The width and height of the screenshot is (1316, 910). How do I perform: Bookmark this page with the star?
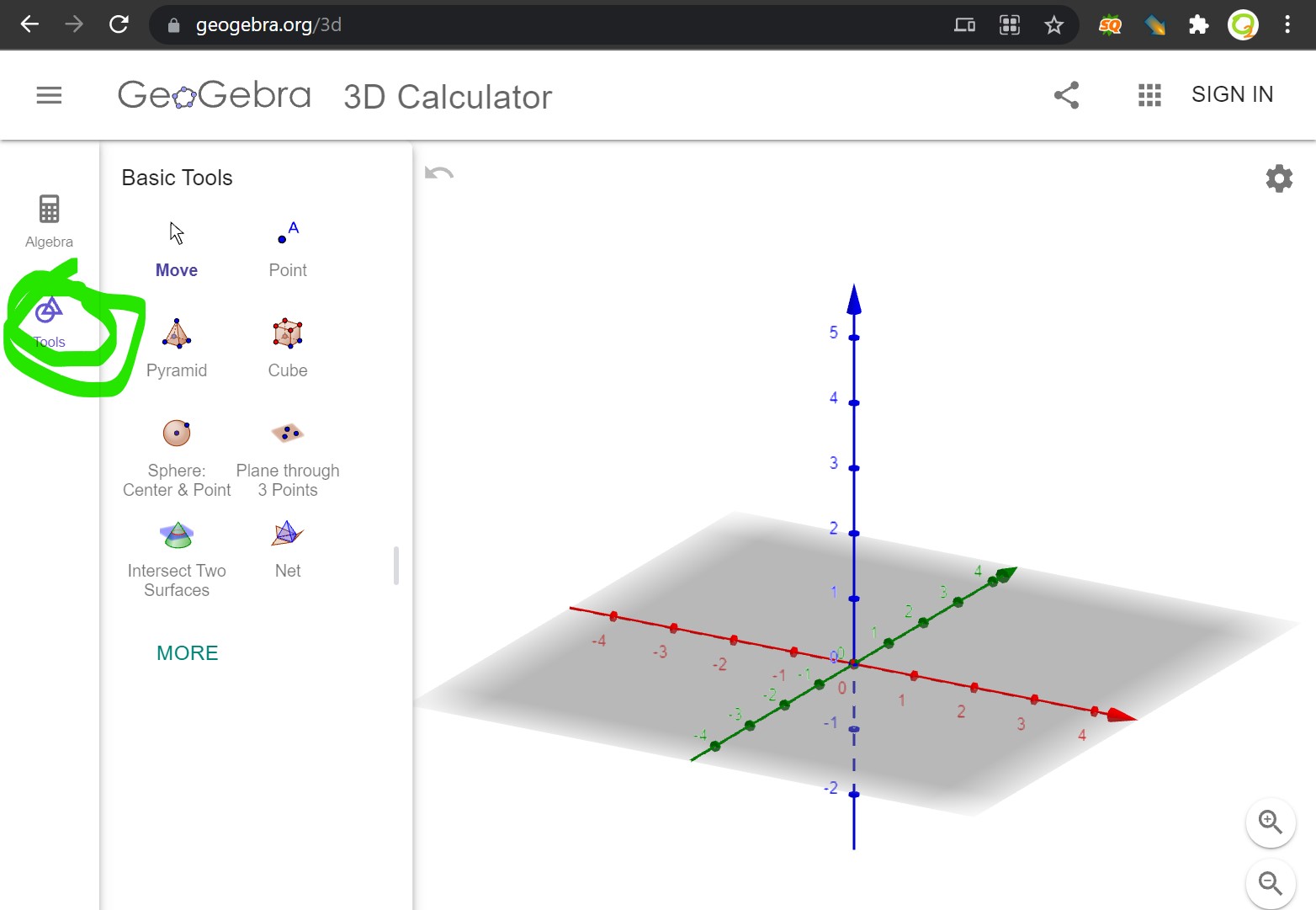[1054, 25]
